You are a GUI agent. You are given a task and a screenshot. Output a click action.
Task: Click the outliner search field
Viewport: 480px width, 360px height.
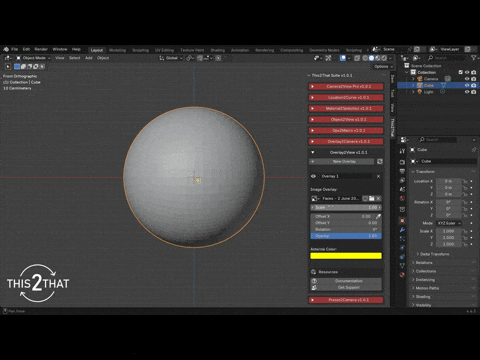[446, 58]
